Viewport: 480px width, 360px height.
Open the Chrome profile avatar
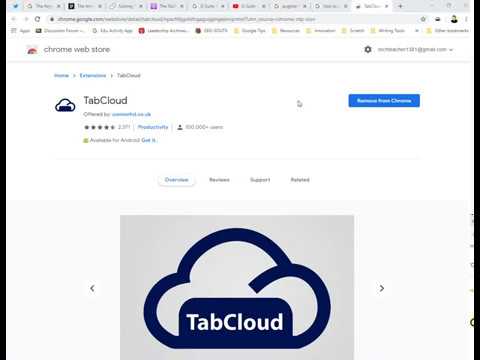tap(454, 19)
